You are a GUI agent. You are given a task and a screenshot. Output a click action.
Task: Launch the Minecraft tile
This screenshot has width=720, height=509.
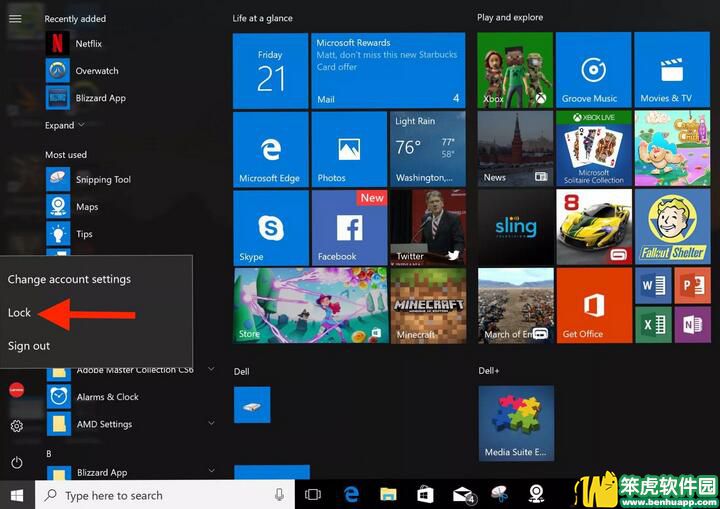click(x=428, y=305)
